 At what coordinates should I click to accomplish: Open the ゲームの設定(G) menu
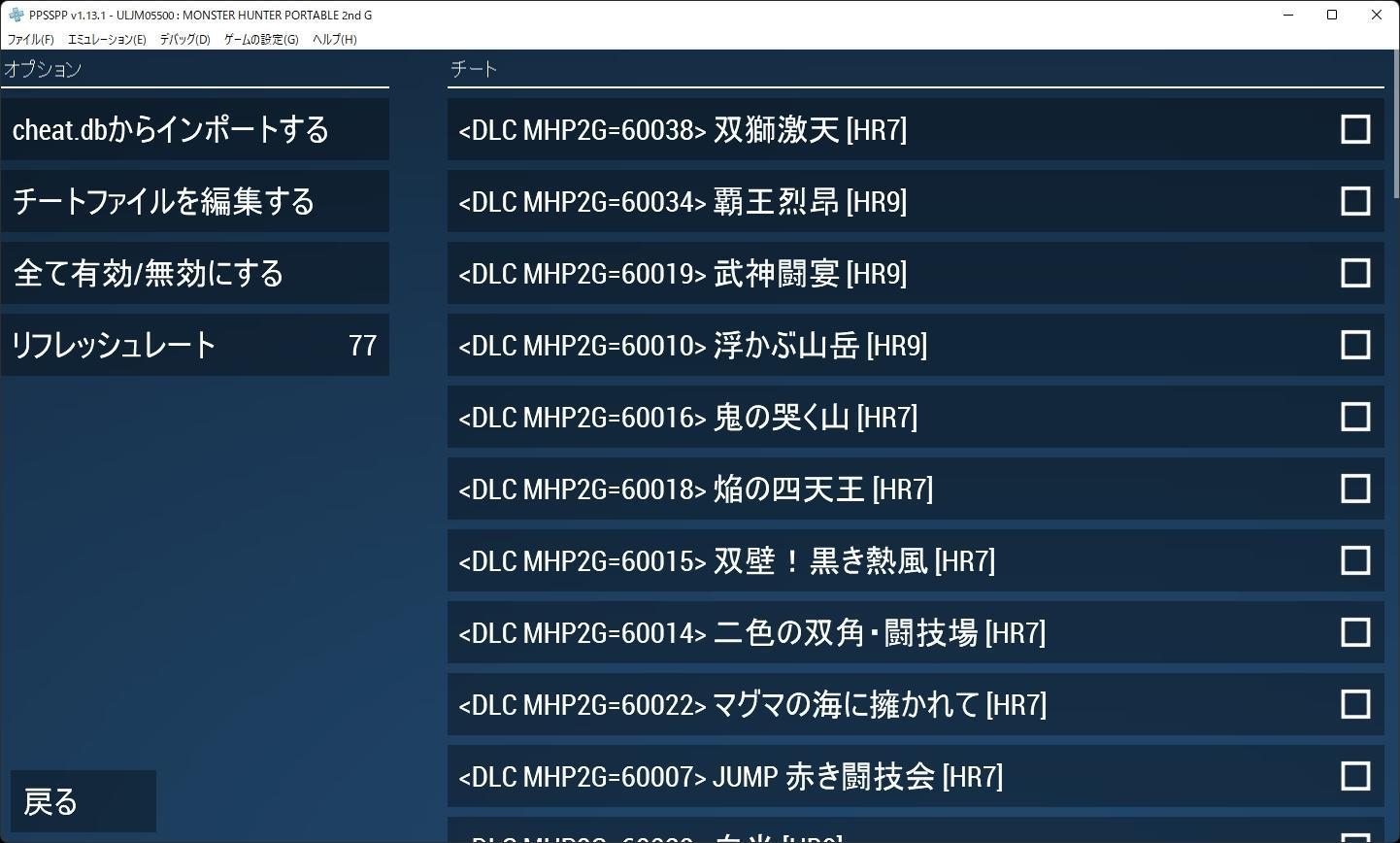261,40
